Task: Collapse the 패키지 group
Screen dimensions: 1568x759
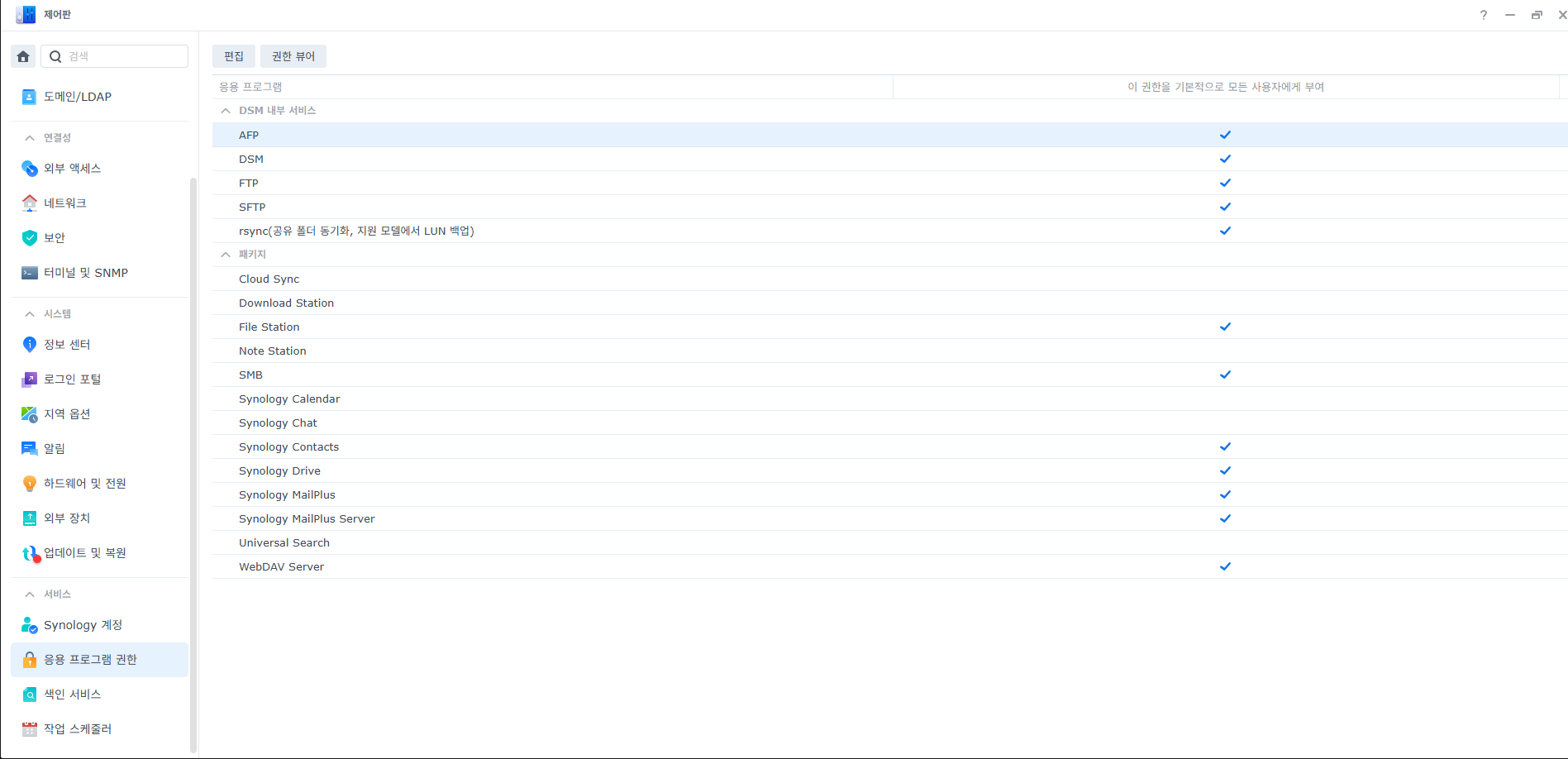Action: [226, 255]
